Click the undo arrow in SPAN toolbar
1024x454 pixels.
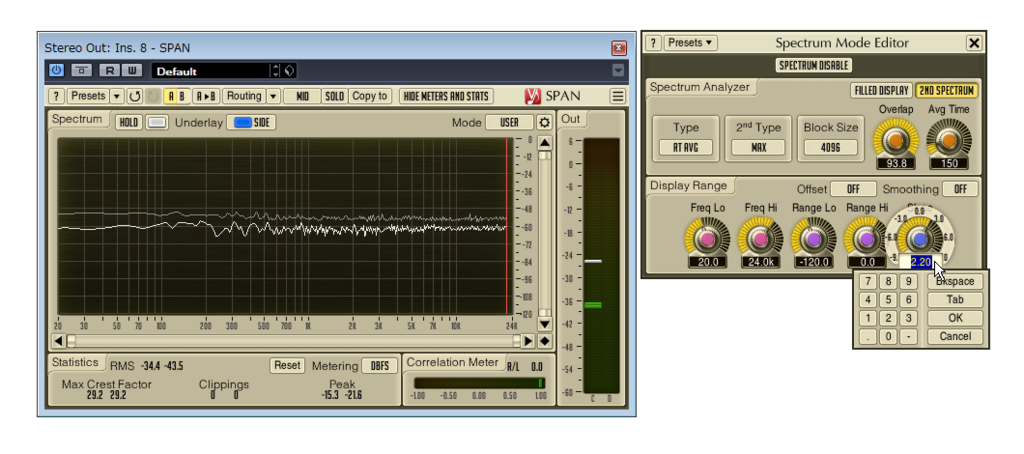(135, 96)
